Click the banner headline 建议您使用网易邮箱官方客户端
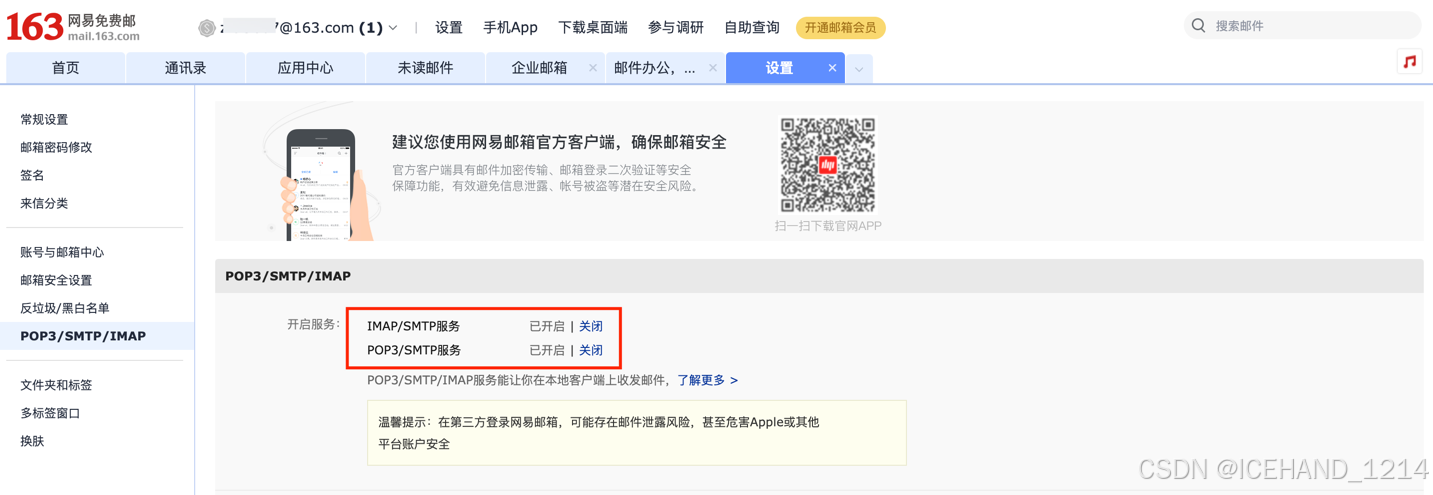This screenshot has height=495, width=1433. pyautogui.click(x=559, y=142)
